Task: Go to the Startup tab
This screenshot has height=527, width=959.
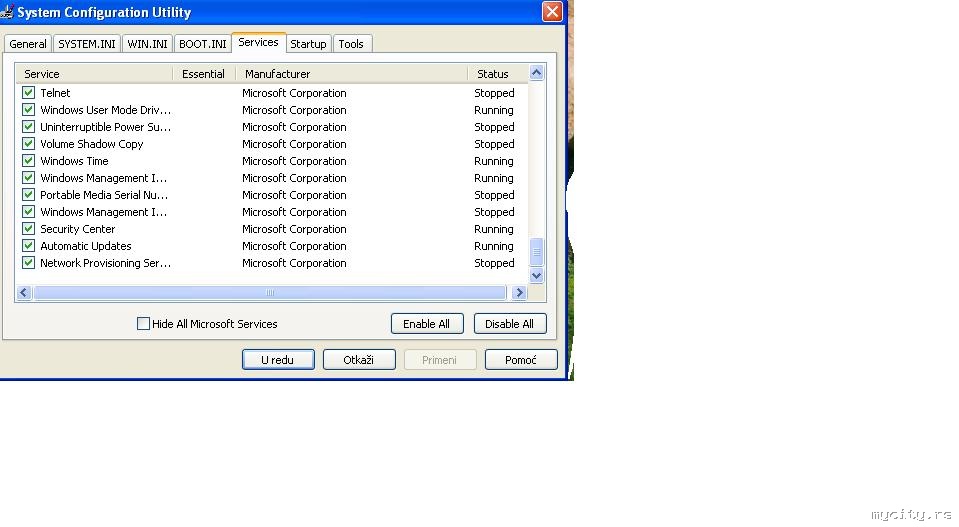Action: tap(308, 44)
